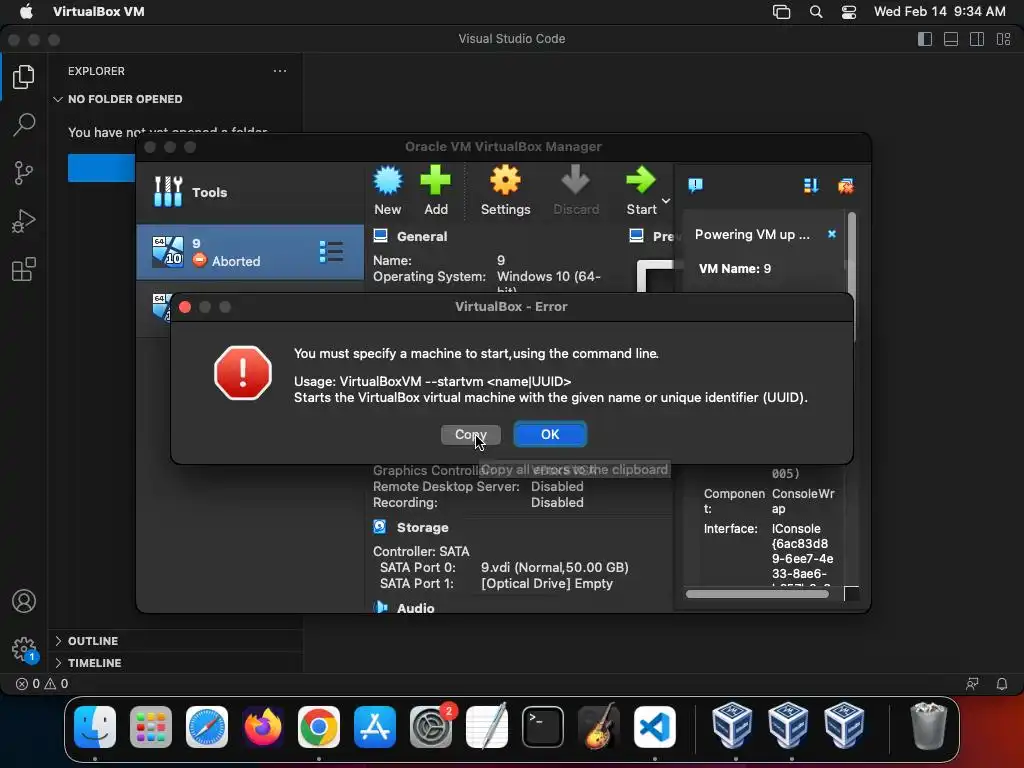This screenshot has width=1024, height=768.
Task: Open the Apple menu
Action: 26,11
